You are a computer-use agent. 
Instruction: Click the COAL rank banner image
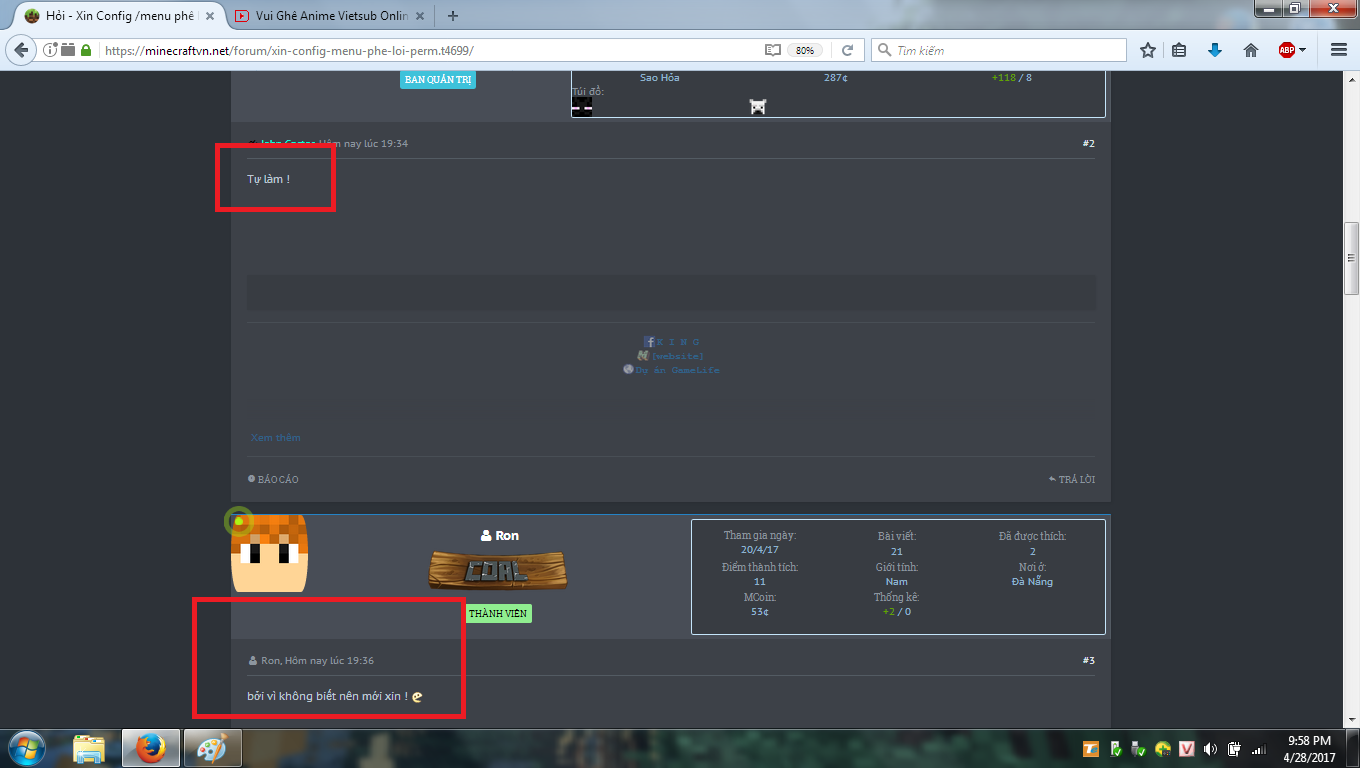click(497, 571)
